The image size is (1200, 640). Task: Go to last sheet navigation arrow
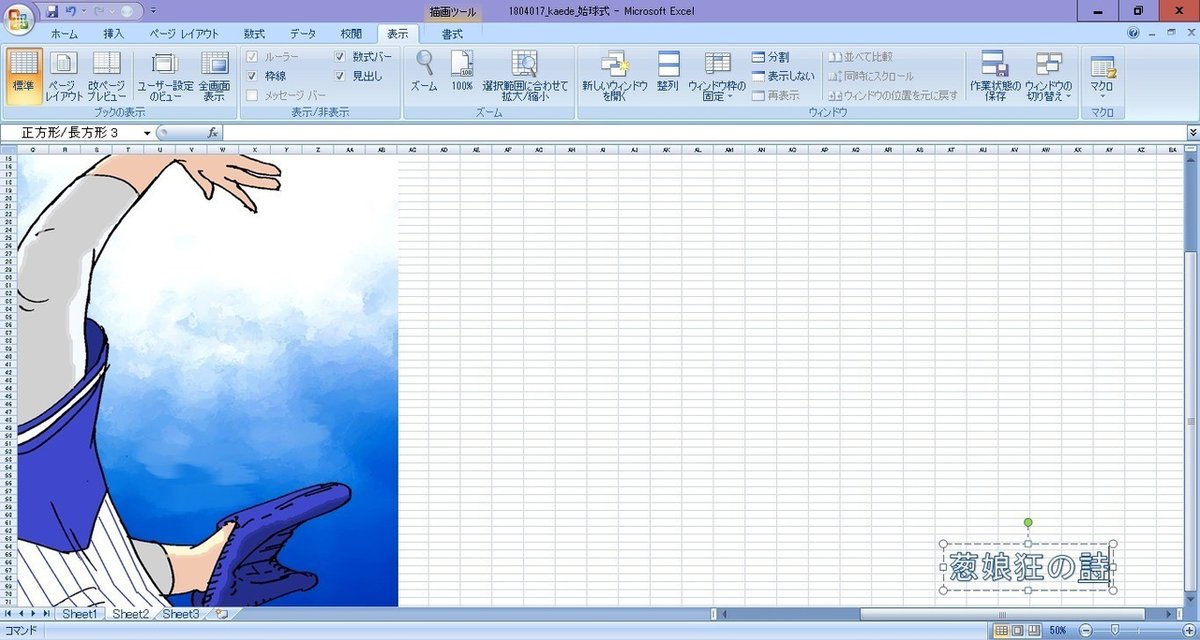coord(47,613)
